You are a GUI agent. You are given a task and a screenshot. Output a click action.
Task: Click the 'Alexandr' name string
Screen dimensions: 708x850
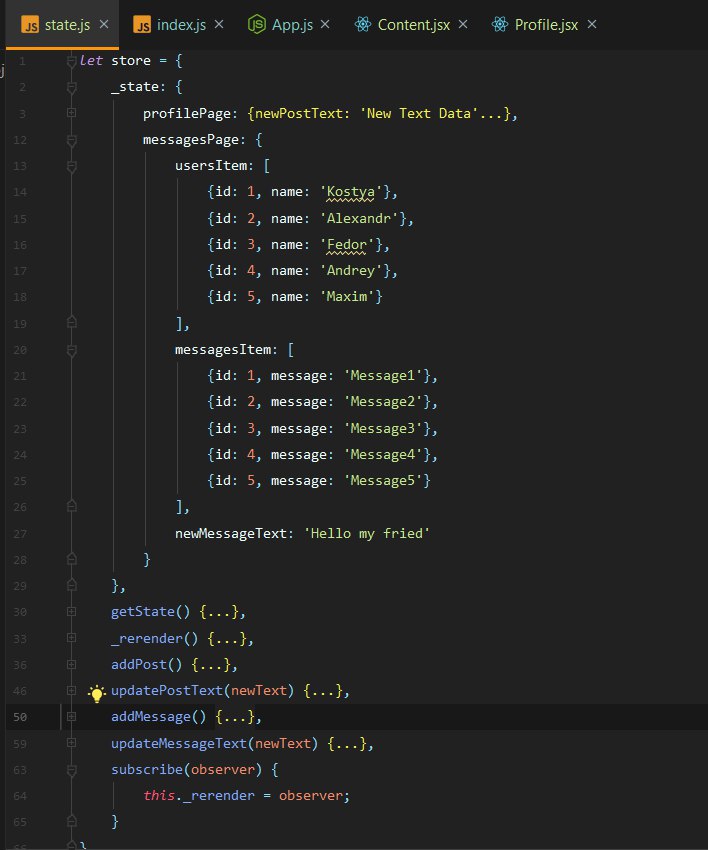[359, 218]
